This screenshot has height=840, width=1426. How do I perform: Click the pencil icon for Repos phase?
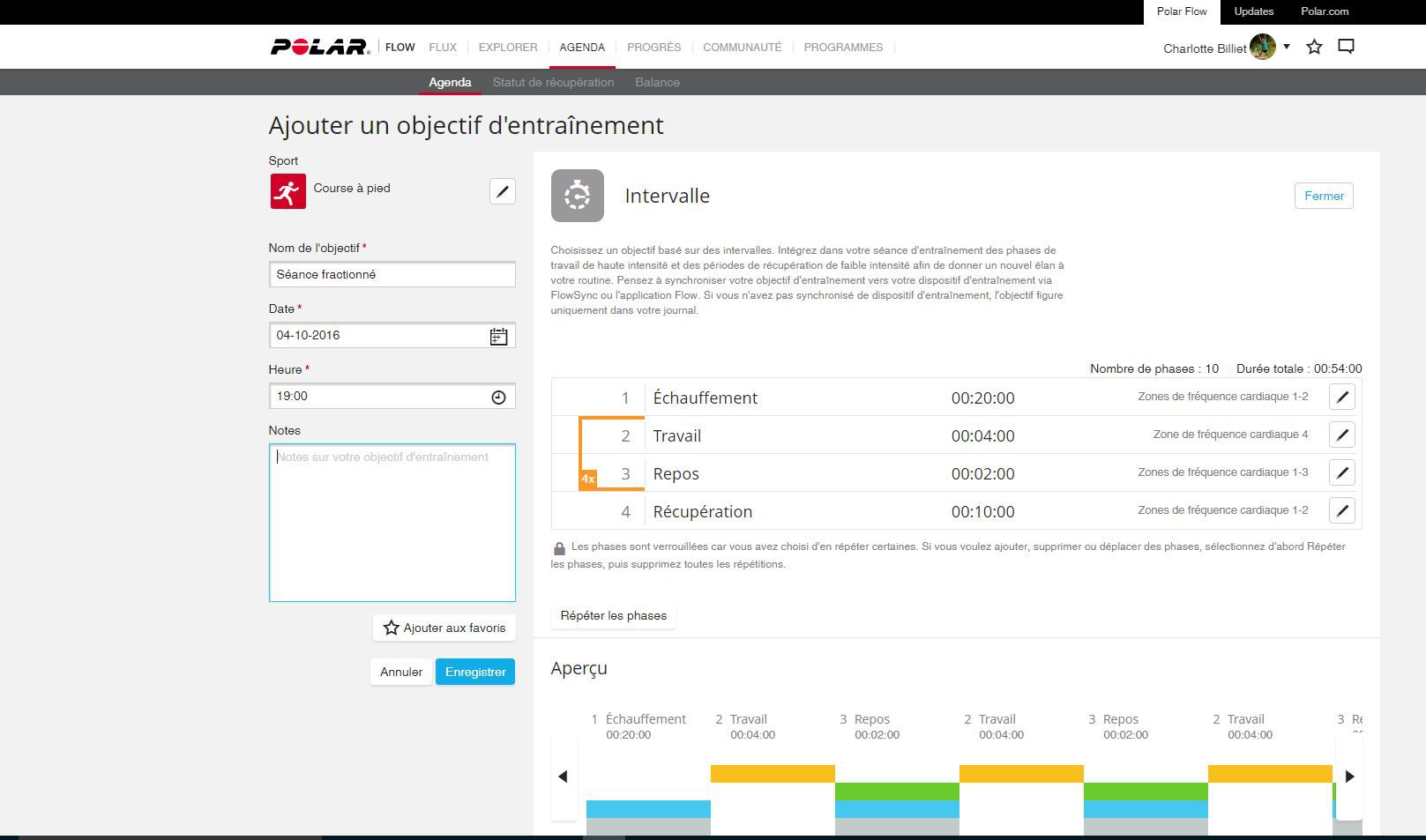1341,473
